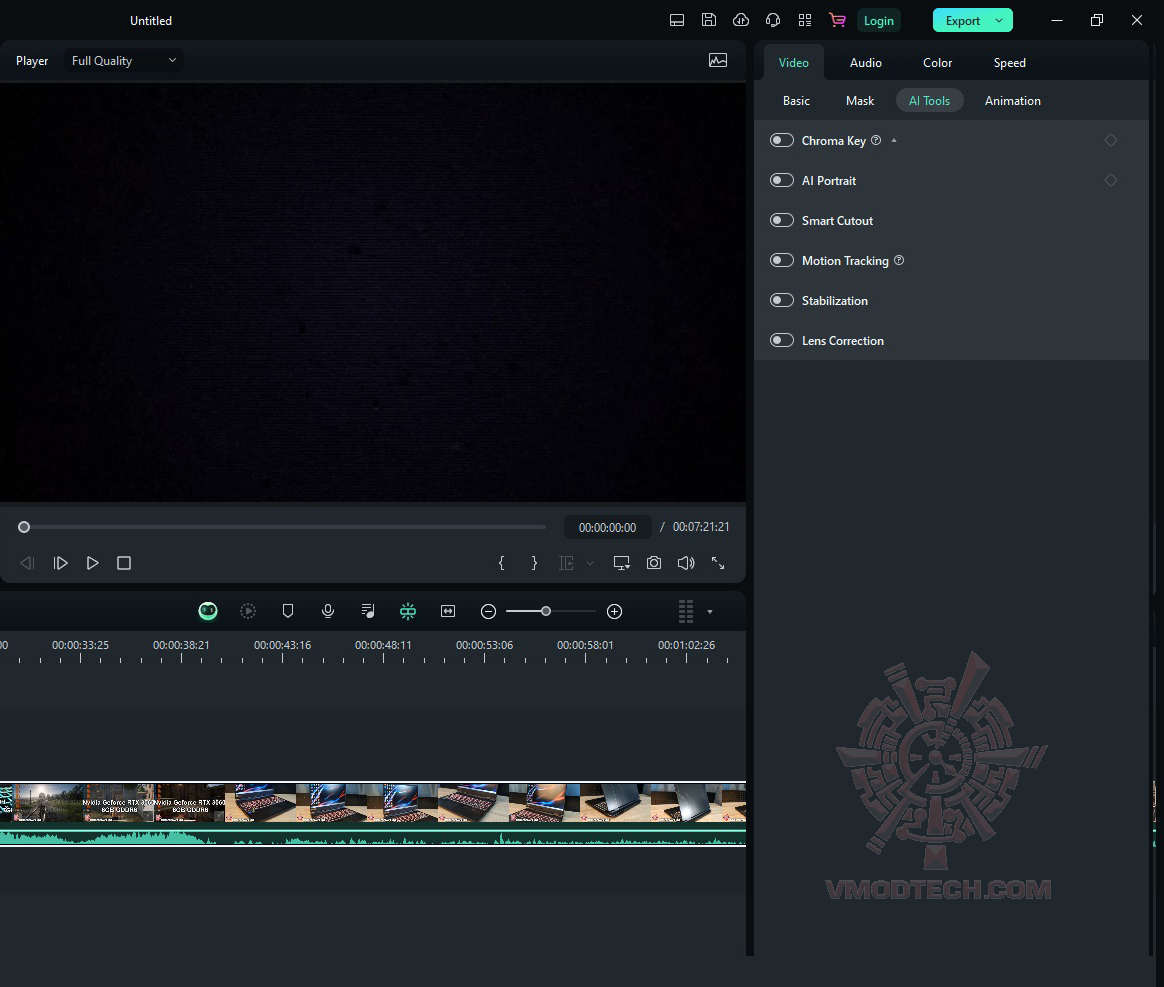Click the current timecode field 00:00:00:00

click(x=607, y=528)
